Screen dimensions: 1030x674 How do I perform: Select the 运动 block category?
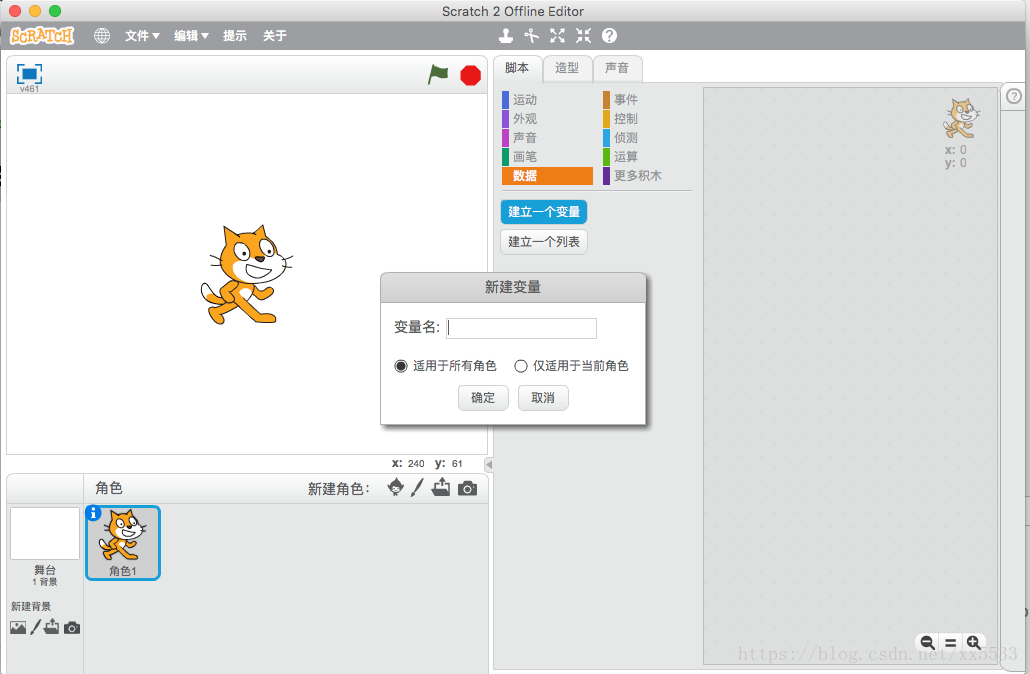(x=547, y=100)
